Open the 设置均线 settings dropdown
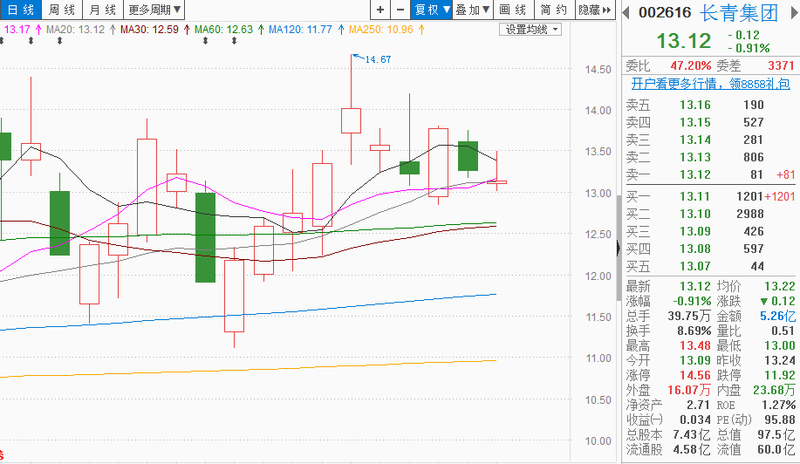 [531, 29]
